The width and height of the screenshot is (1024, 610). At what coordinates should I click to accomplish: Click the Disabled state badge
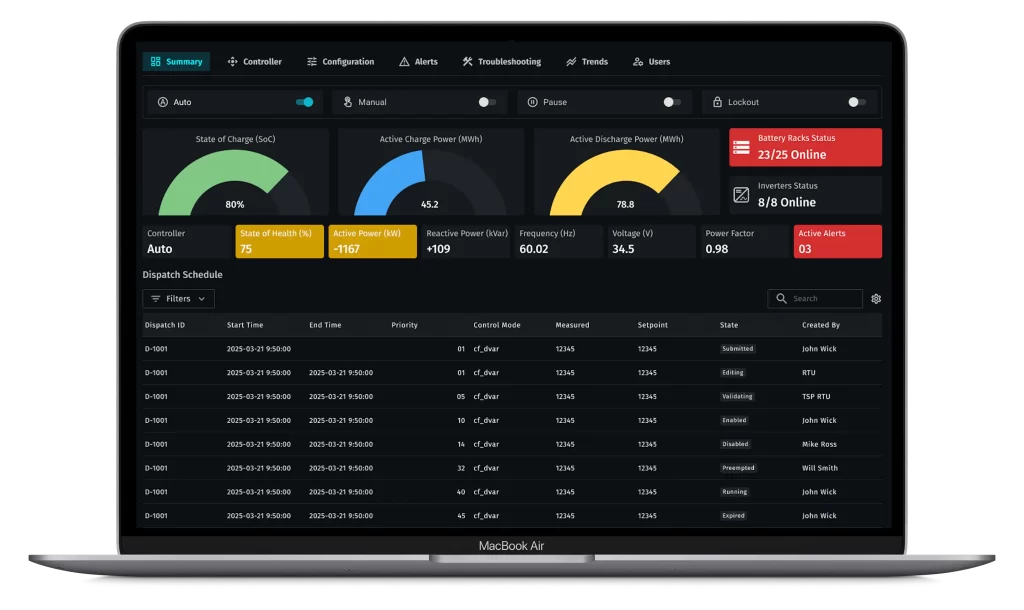(x=735, y=444)
